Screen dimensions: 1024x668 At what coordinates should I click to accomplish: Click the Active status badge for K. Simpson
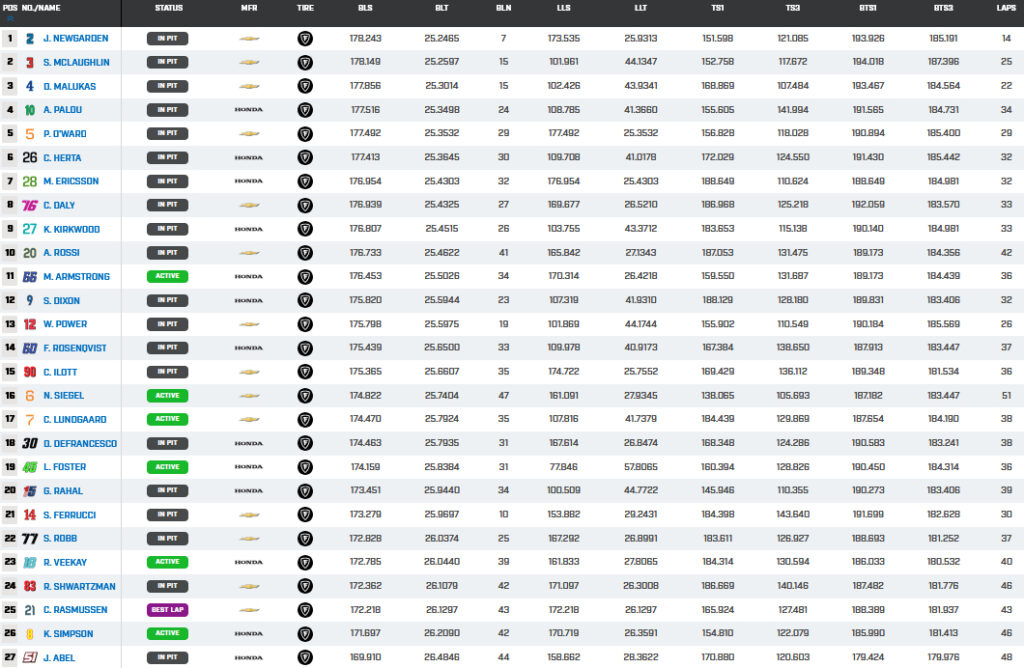click(167, 633)
